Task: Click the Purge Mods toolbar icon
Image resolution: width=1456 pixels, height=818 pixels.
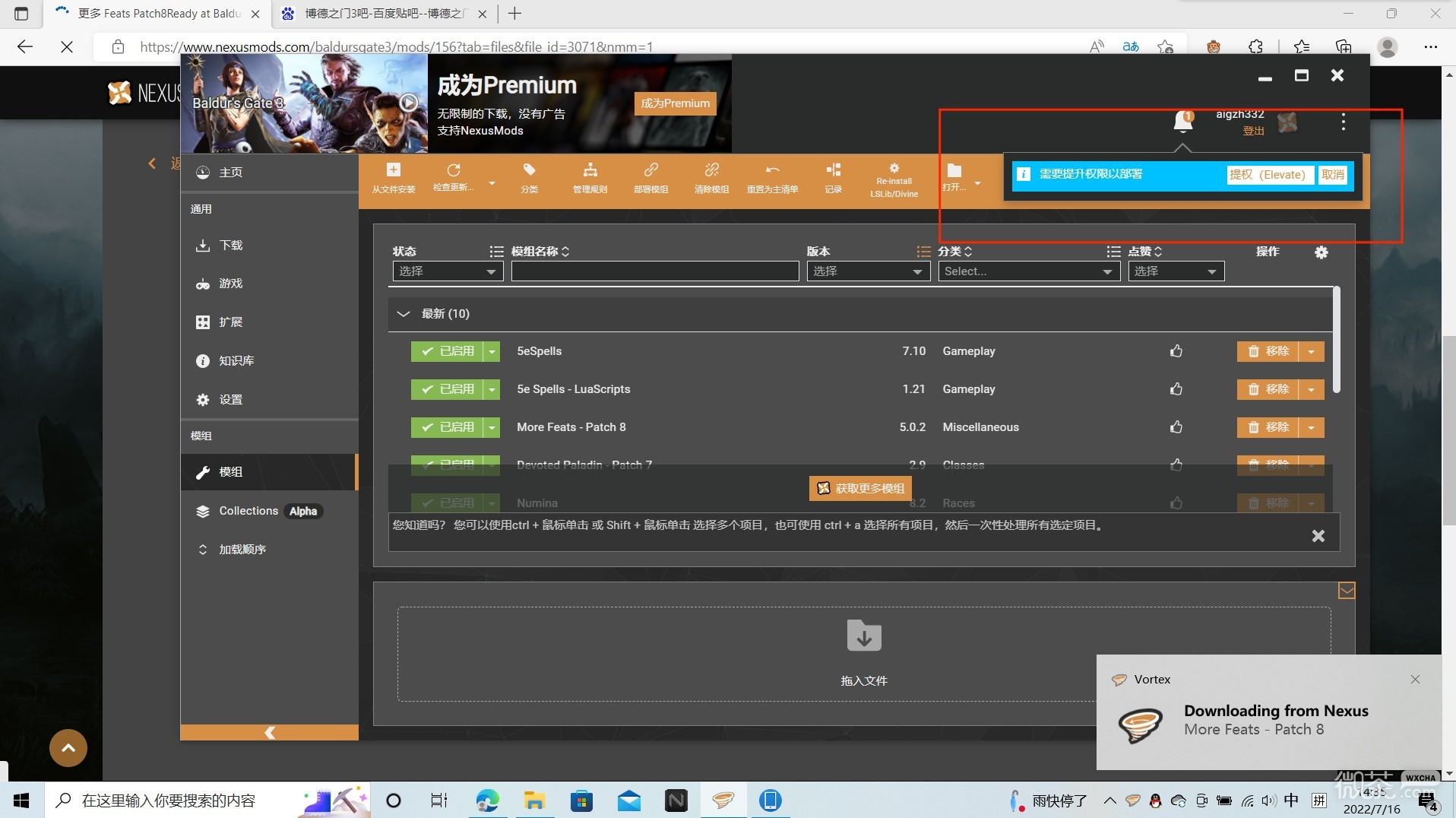Action: pyautogui.click(x=711, y=170)
